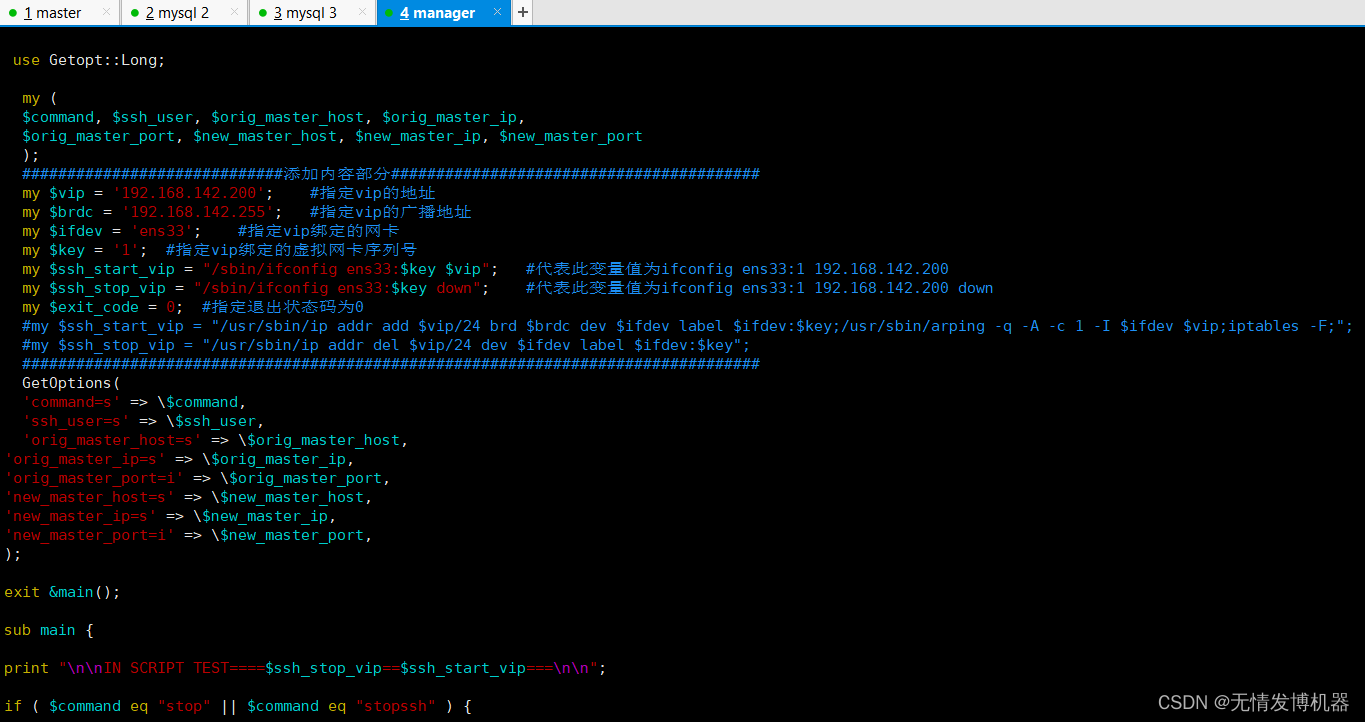Click the 'my $ssh_stop_vip' ifconfig down line
This screenshot has height=722, width=1365.
coord(508,288)
